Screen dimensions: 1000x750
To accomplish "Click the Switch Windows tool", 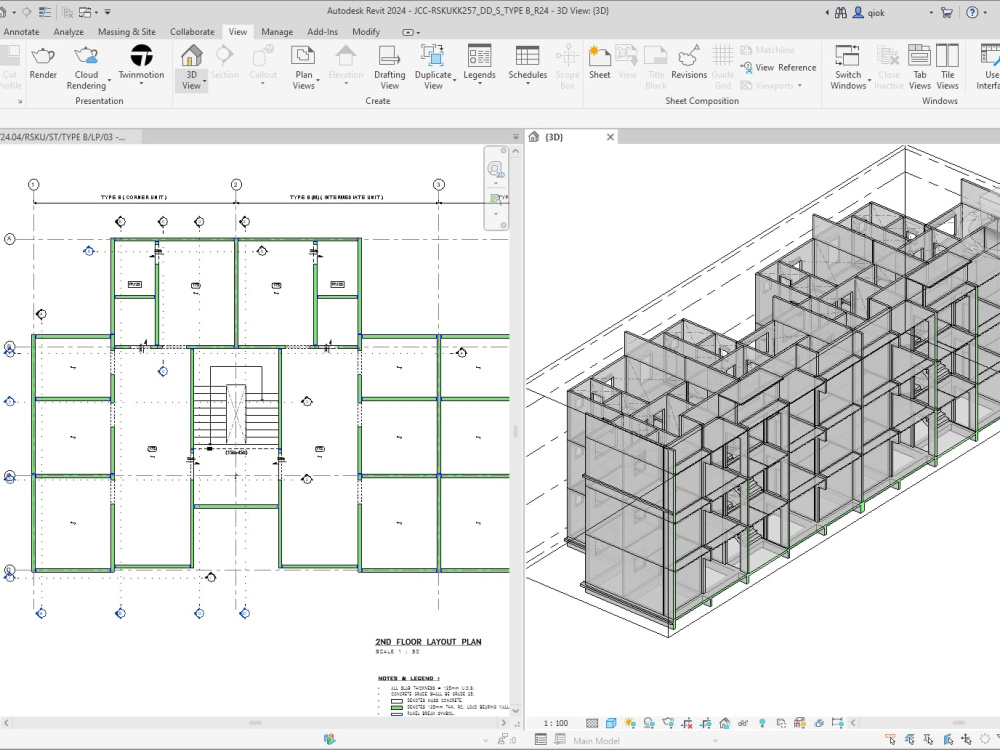I will (x=848, y=68).
